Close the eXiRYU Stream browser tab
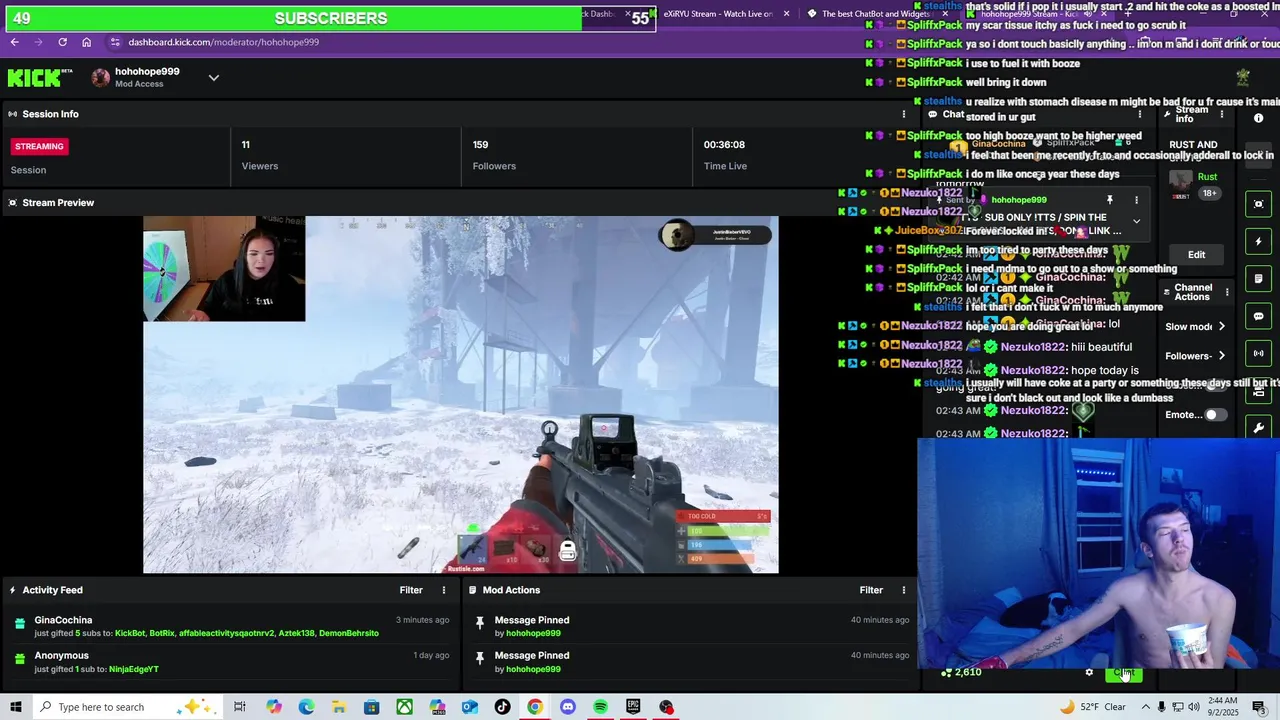 (x=786, y=14)
